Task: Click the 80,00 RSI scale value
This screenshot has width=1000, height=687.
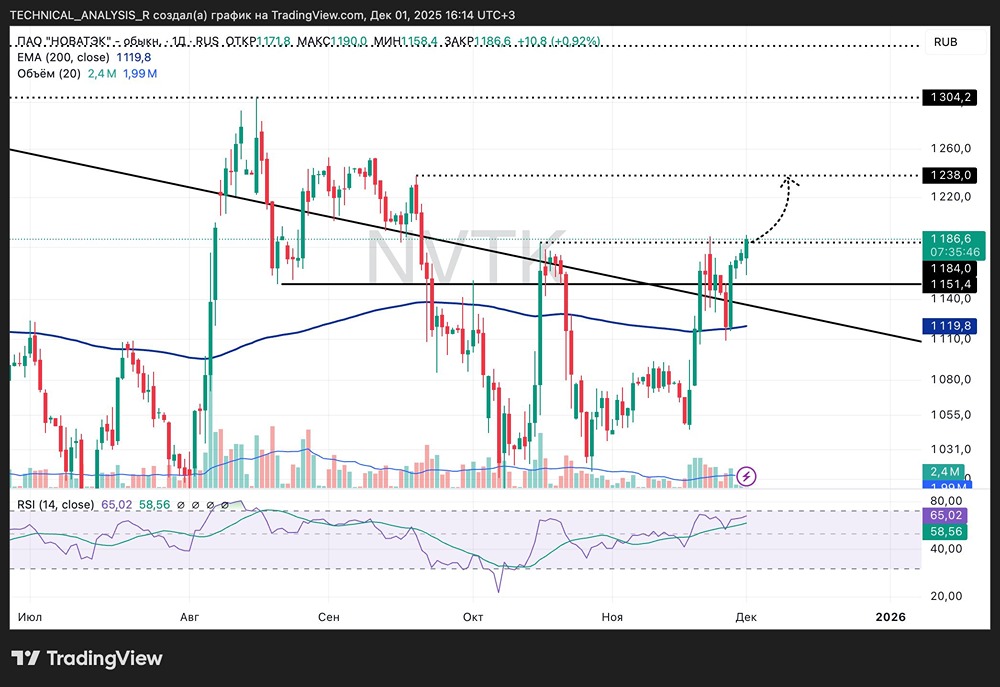Action: [946, 501]
